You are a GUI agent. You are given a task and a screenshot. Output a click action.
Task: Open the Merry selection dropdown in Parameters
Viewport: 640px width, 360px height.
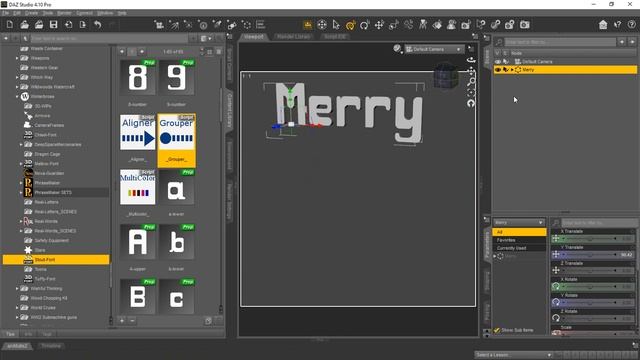(x=518, y=222)
